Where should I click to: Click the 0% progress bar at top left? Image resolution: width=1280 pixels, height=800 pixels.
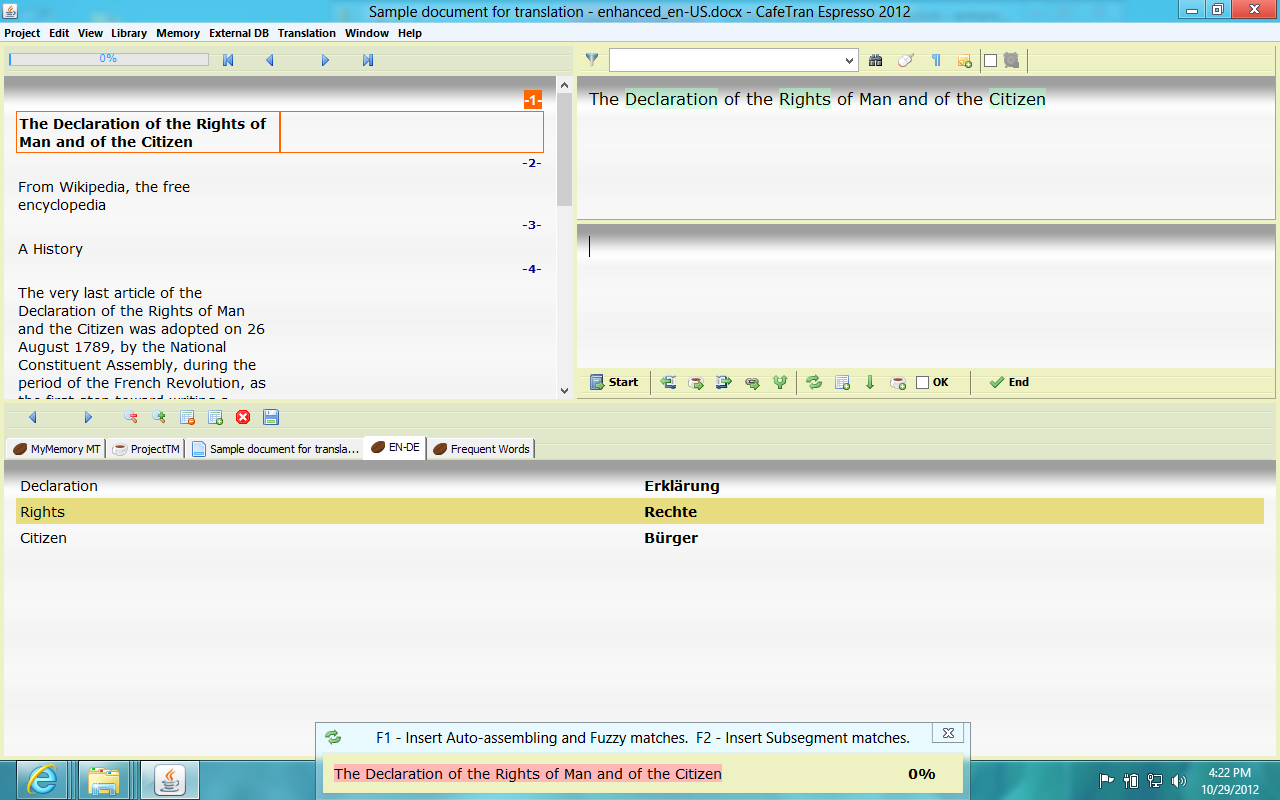108,59
